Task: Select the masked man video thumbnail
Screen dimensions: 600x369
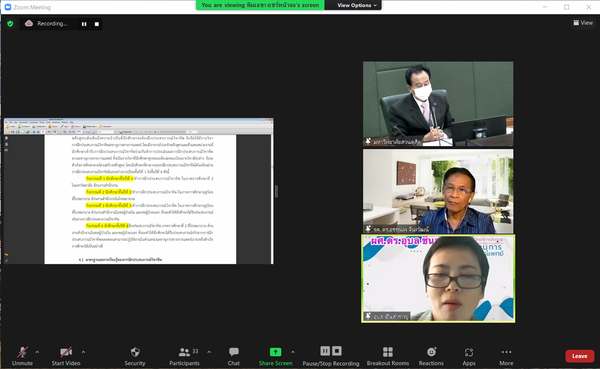Action: (x=438, y=104)
